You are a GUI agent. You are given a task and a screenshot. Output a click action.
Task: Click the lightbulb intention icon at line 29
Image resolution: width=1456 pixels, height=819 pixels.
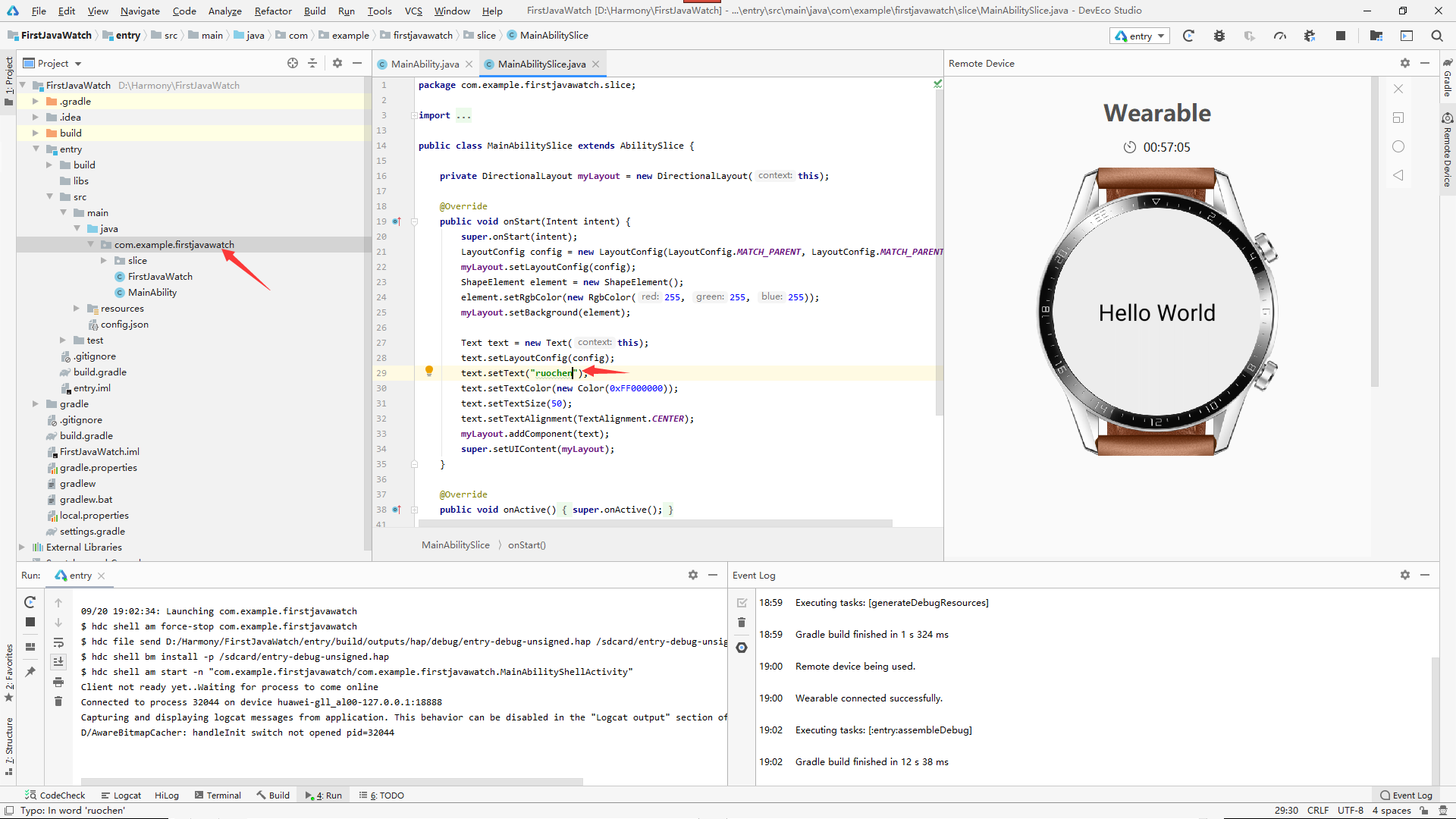coord(428,371)
